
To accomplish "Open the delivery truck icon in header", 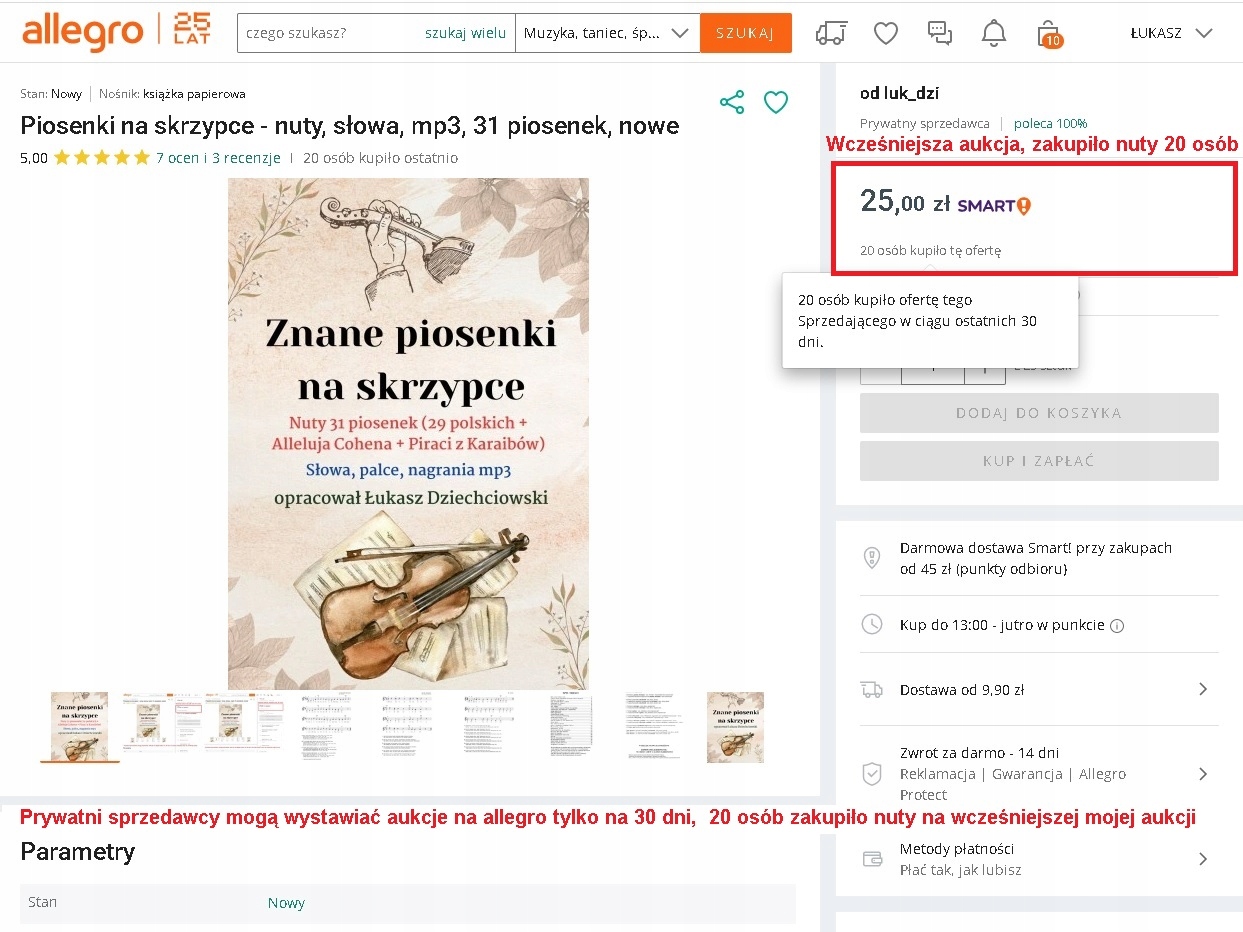I will click(831, 33).
